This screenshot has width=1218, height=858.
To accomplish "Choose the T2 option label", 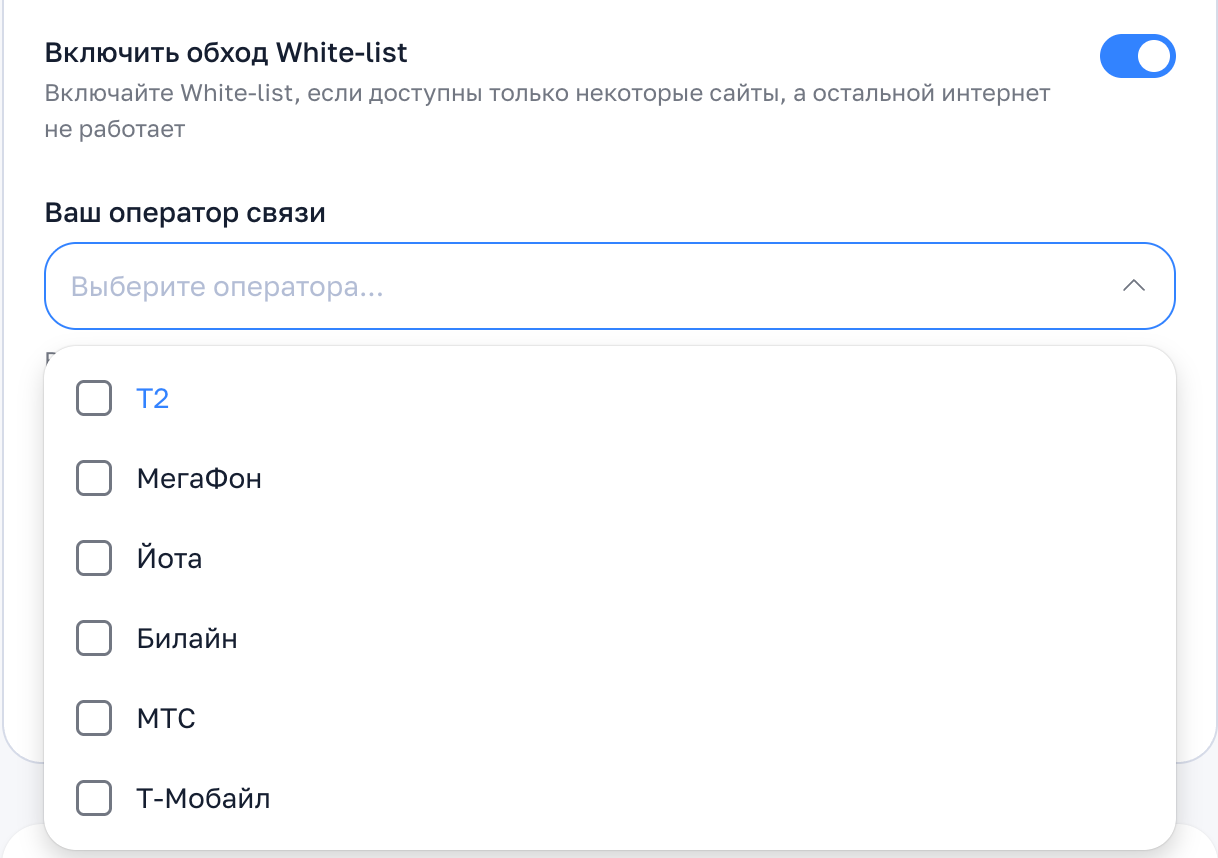I will tap(153, 399).
